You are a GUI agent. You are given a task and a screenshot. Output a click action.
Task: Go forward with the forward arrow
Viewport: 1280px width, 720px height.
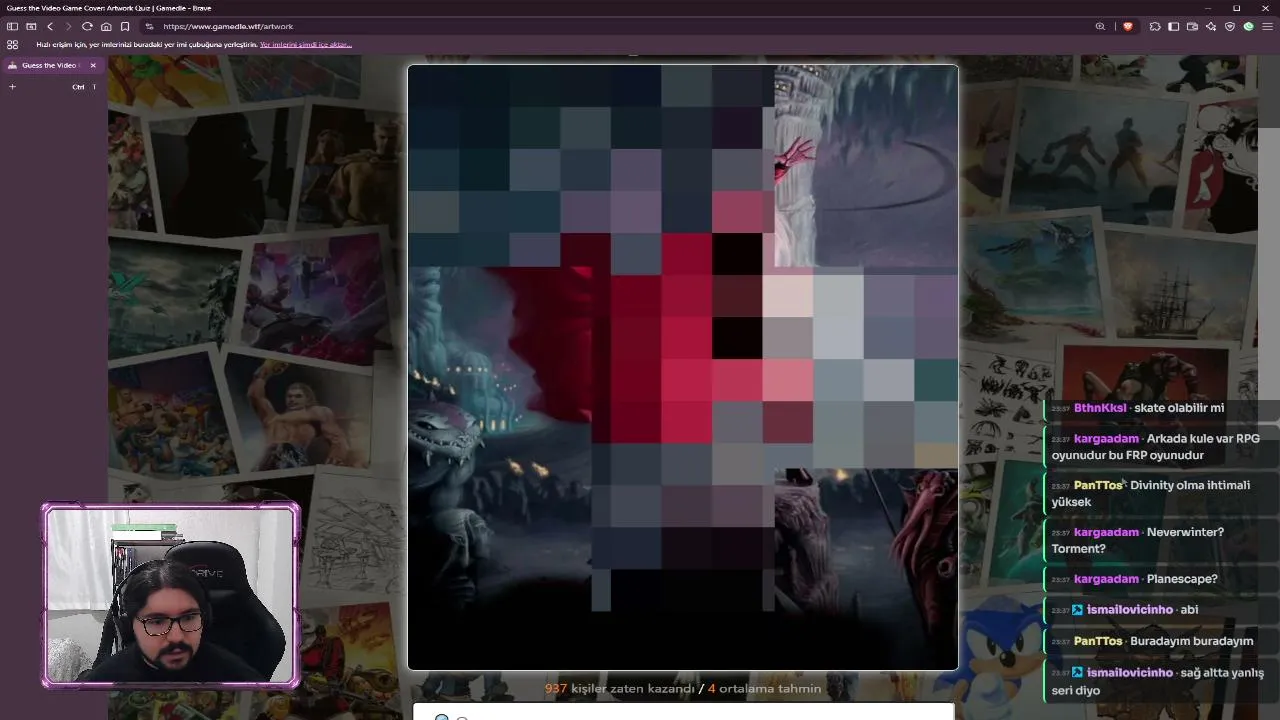coord(68,26)
